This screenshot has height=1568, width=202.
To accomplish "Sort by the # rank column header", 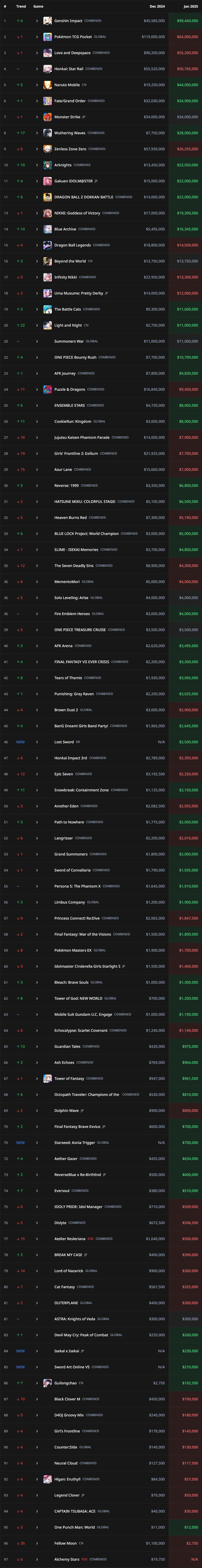I will pyautogui.click(x=5, y=6).
